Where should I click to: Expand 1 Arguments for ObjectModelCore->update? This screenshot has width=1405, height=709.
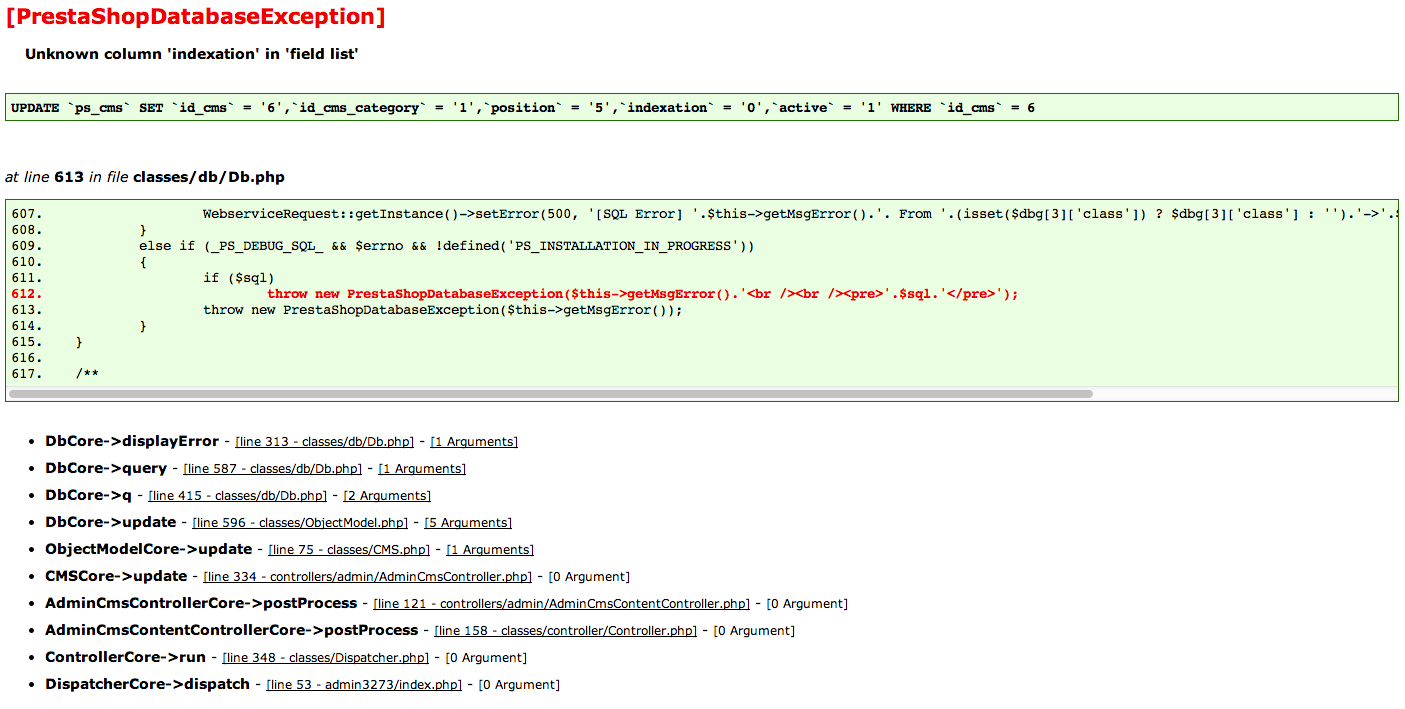coord(490,550)
